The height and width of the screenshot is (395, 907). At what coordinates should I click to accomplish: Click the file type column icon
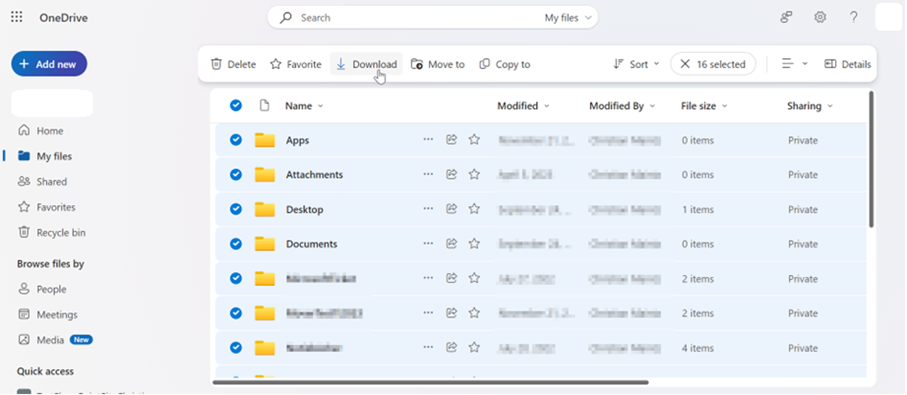point(264,105)
